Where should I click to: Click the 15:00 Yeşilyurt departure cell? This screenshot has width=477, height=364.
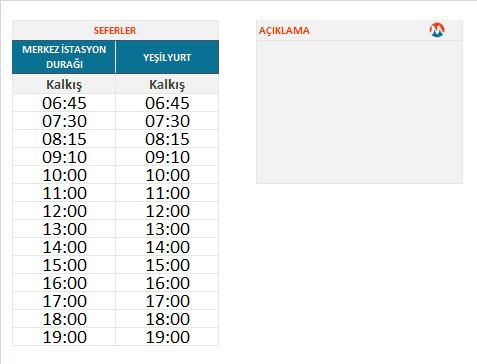167,265
